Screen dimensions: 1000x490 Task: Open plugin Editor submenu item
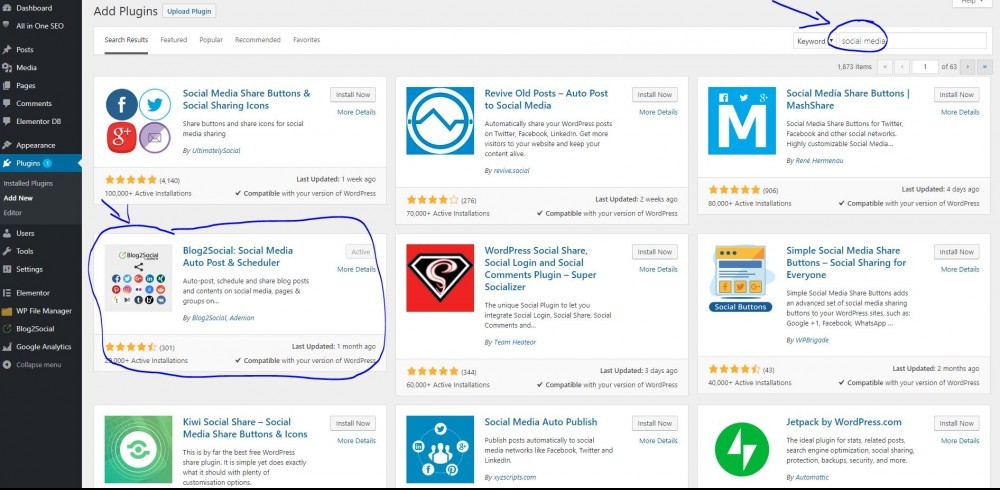[12, 213]
